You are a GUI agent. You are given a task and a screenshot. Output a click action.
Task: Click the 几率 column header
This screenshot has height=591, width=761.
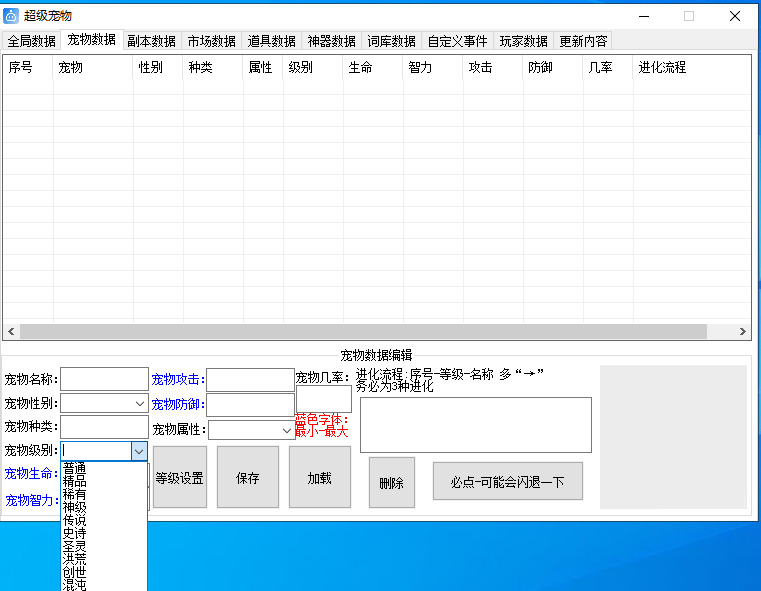coord(608,67)
